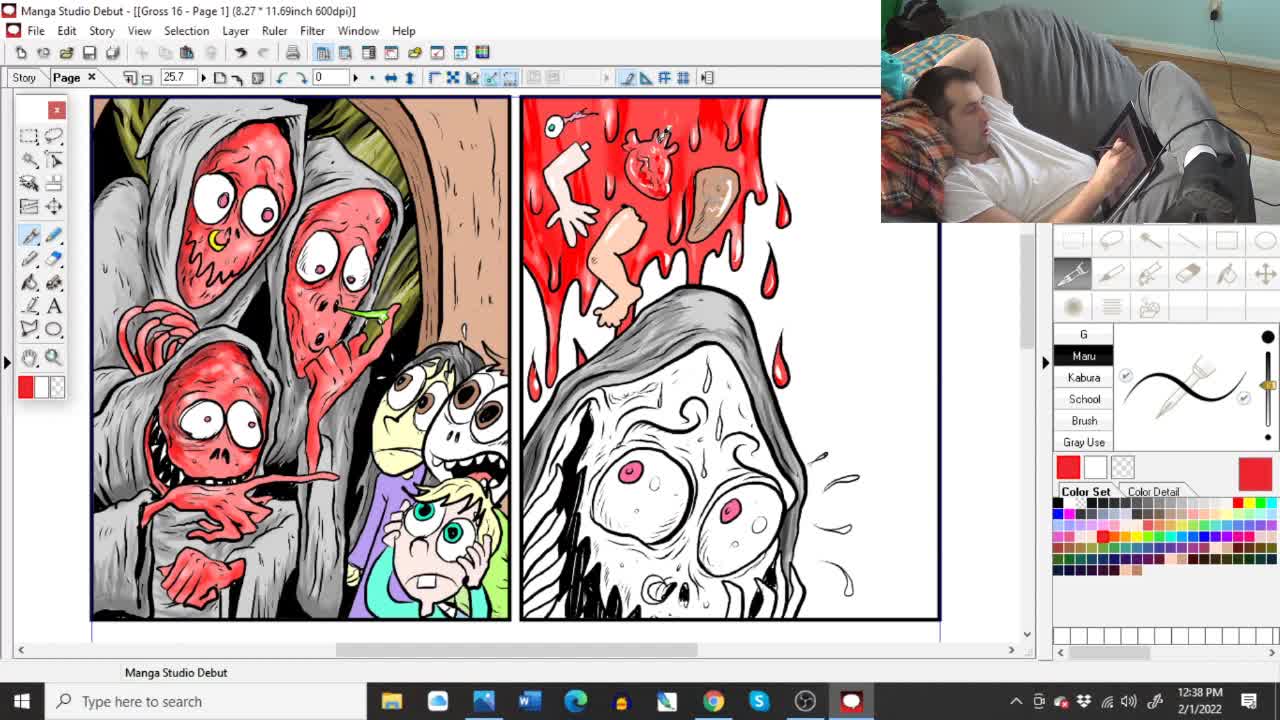The image size is (1280, 720).
Task: Close the Page tab
Action: 91,77
